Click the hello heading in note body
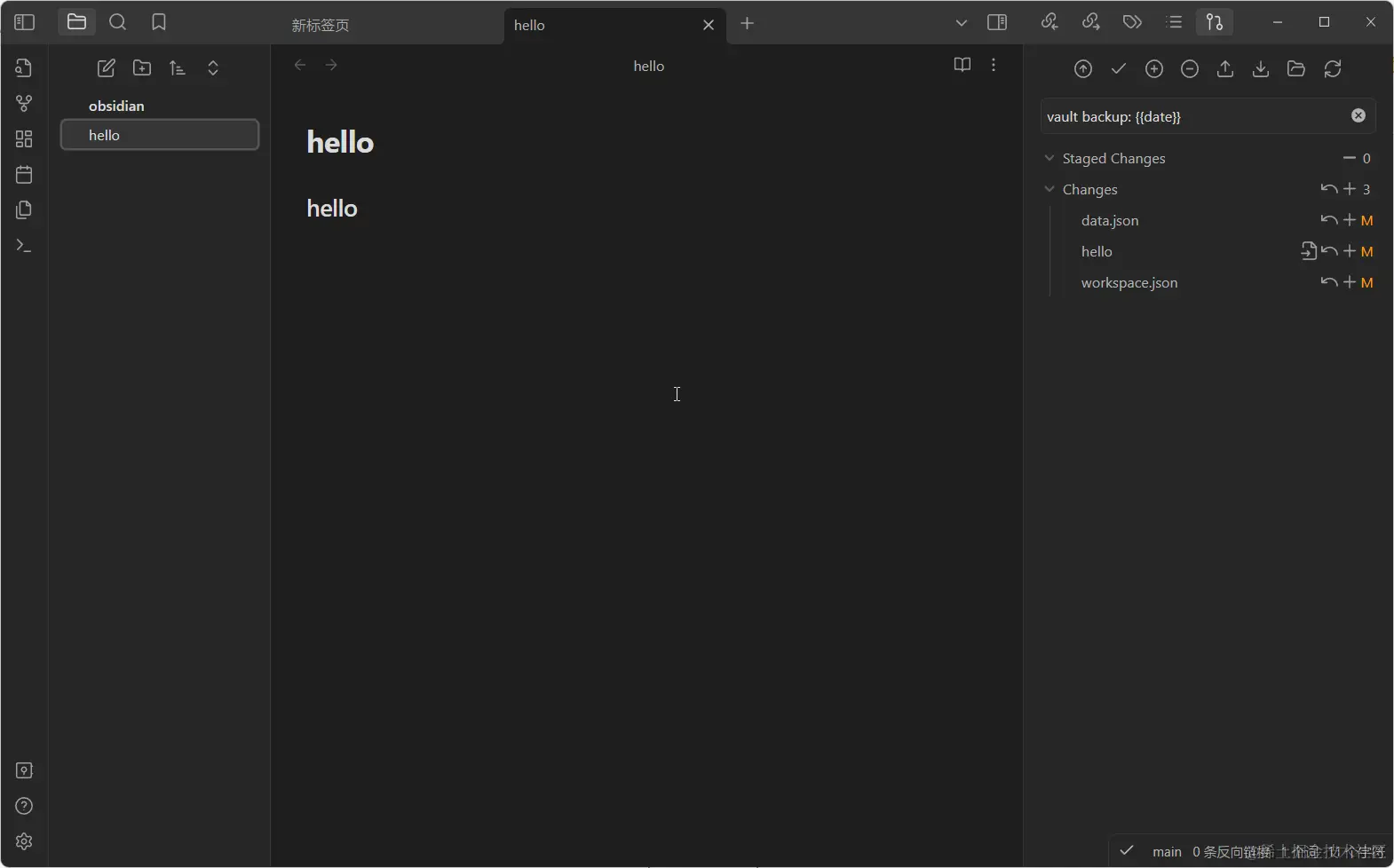 332,209
